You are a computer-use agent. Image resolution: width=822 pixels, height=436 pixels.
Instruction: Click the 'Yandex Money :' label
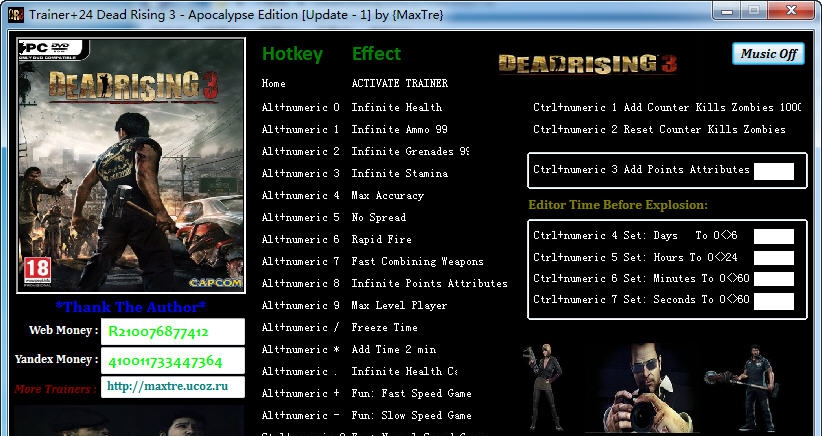(57, 359)
